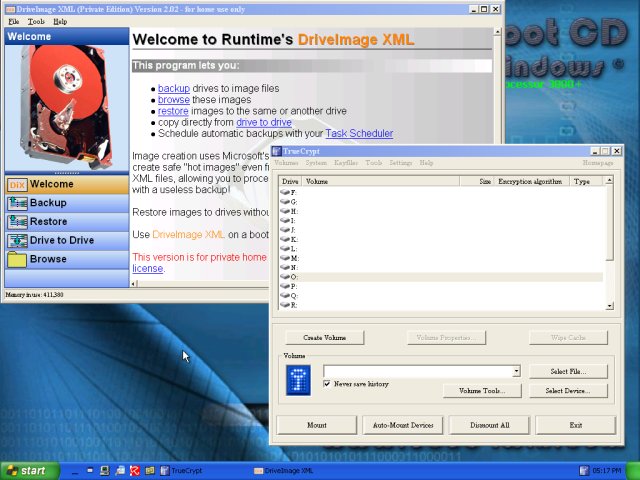Click the Size column header in TrueCrypt
Image resolution: width=640 pixels, height=480 pixels.
pos(477,181)
